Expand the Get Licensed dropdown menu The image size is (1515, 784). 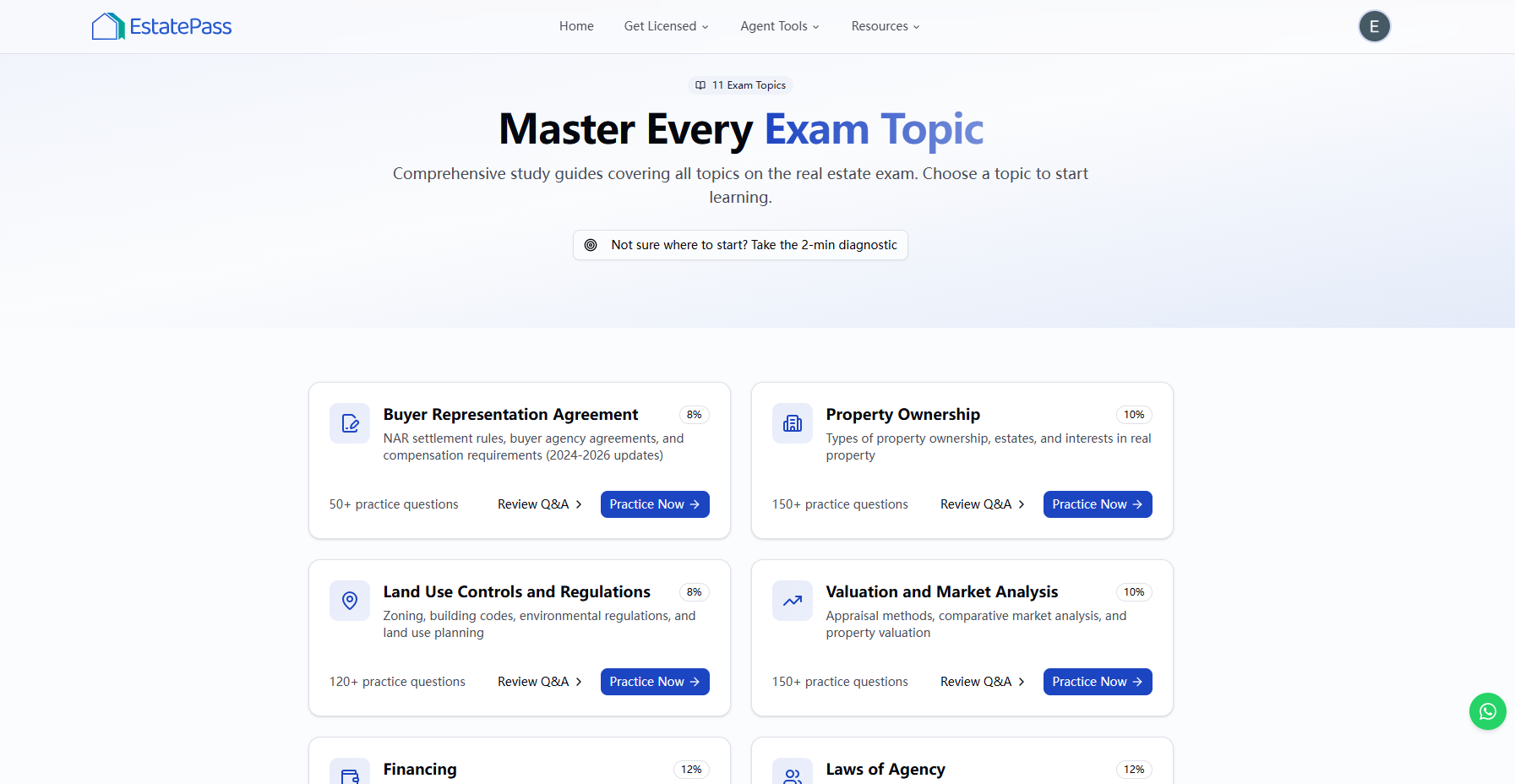(x=666, y=26)
